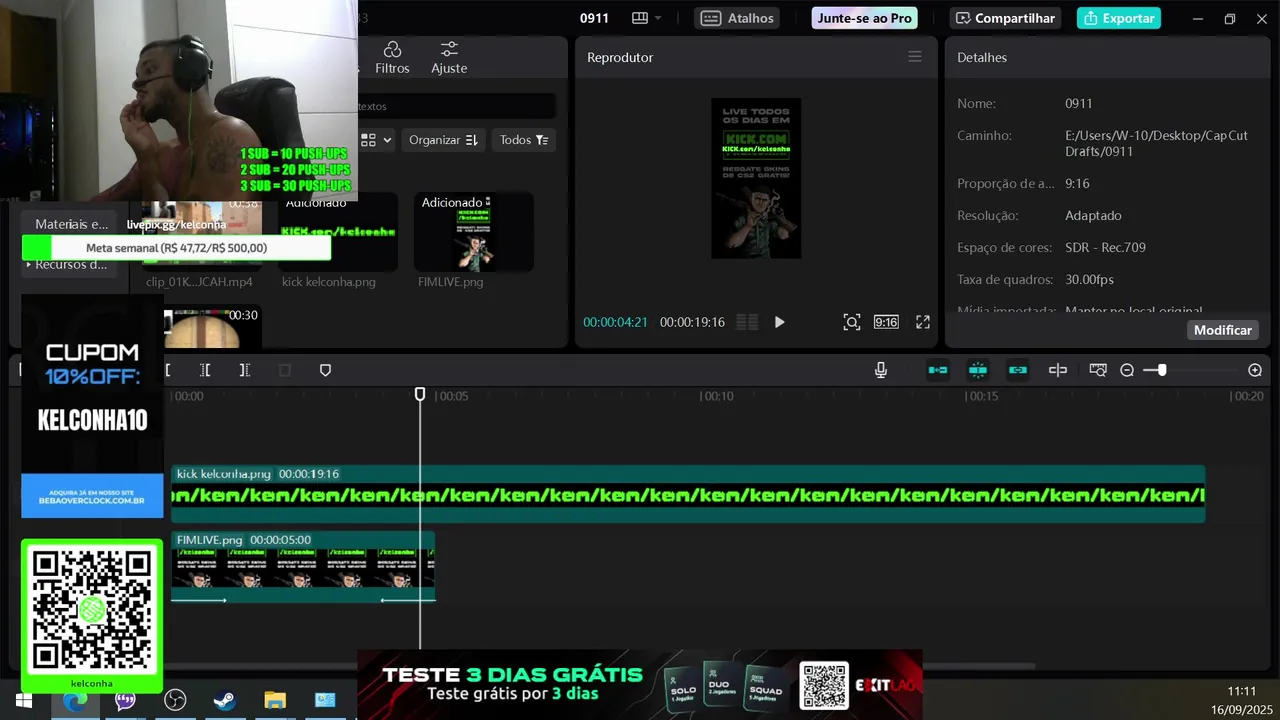Image resolution: width=1280 pixels, height=720 pixels.
Task: Click the audio level meter icon in player
Action: point(747,322)
